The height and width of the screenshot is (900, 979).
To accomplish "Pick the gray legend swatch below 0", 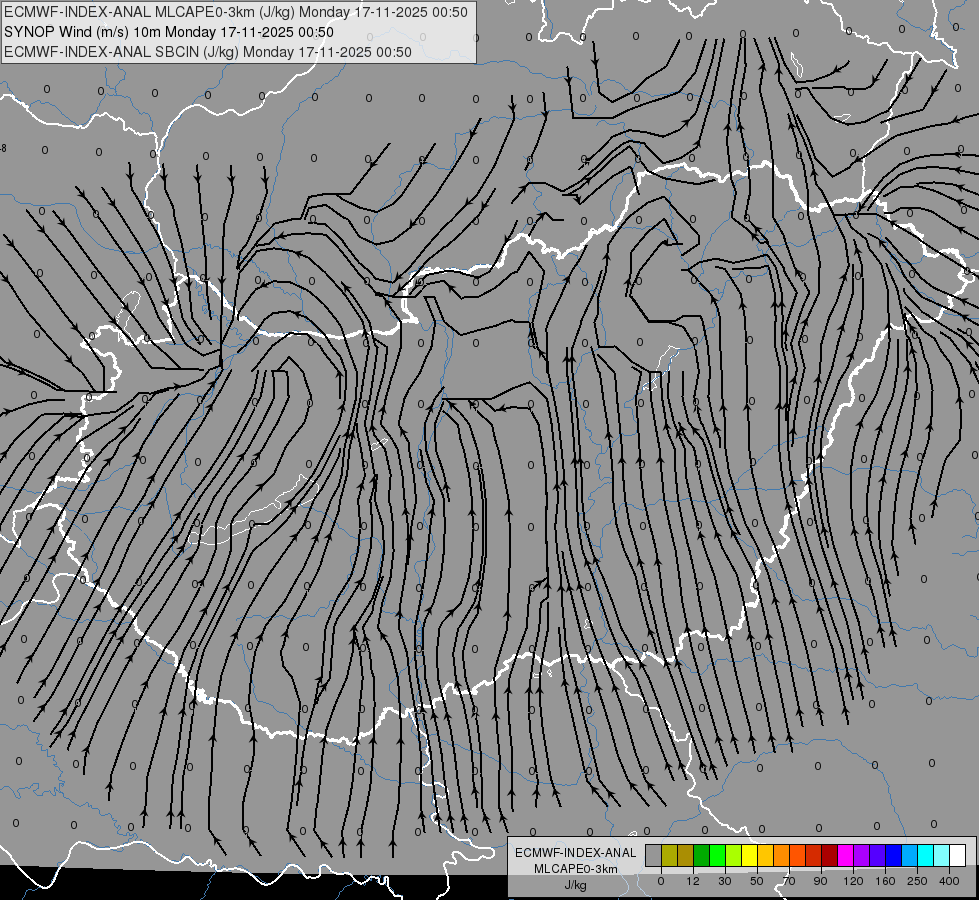I will (654, 856).
